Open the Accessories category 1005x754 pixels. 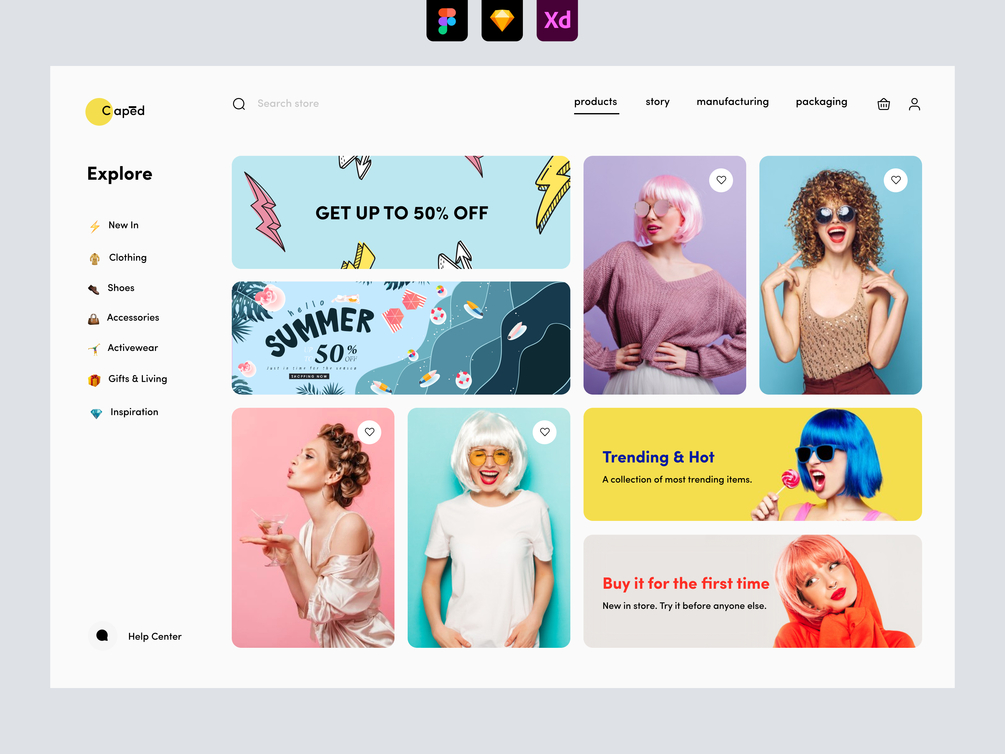point(124,318)
